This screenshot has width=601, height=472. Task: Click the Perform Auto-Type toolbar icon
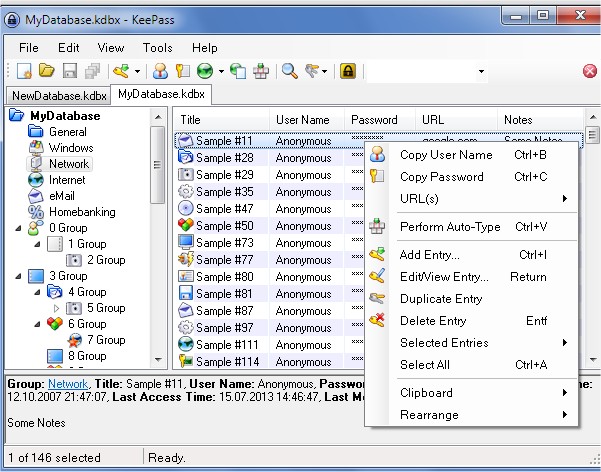[x=262, y=71]
